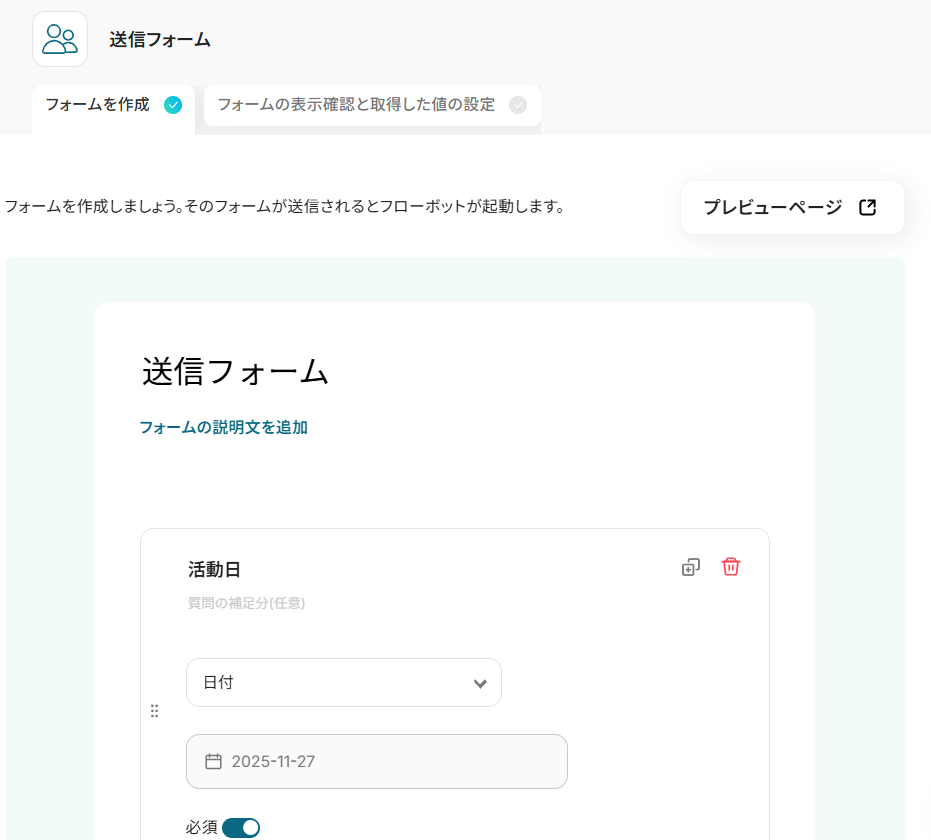Click the calendar icon in the date field
Viewport: 931px width, 840px height.
[213, 761]
